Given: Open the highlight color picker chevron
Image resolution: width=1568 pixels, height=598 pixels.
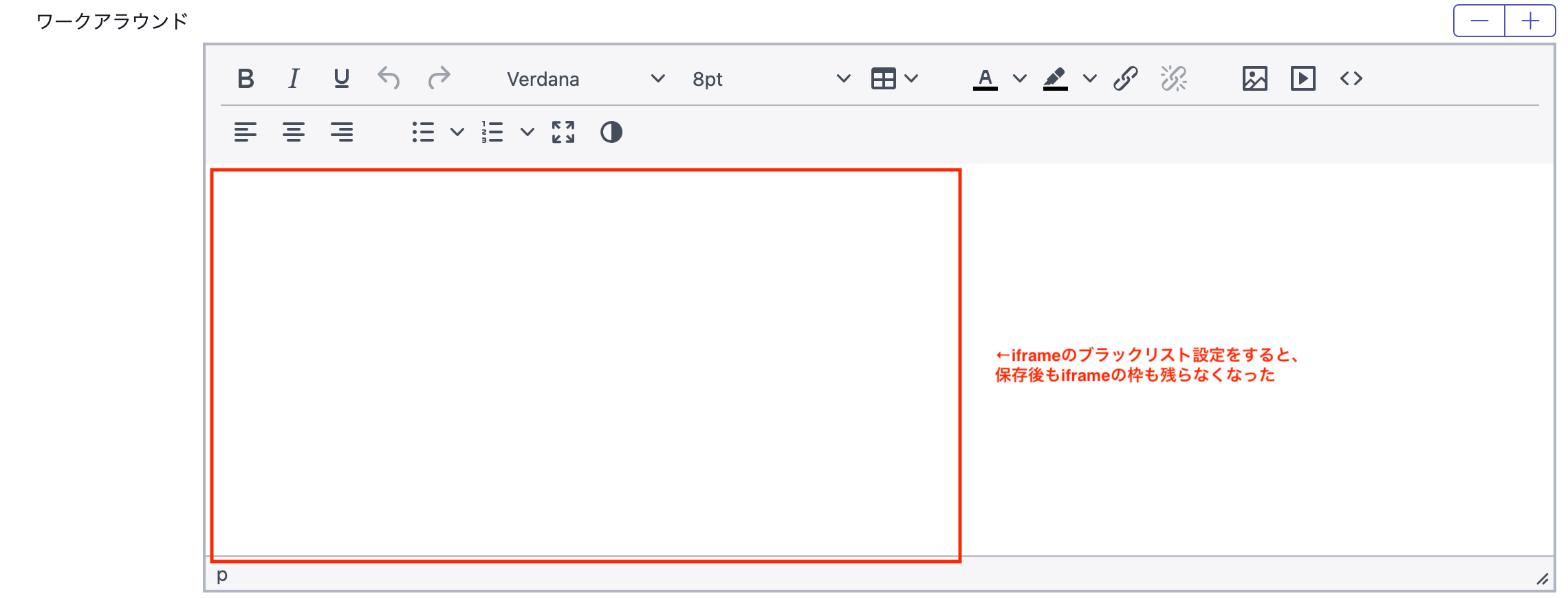Looking at the screenshot, I should (x=1090, y=79).
